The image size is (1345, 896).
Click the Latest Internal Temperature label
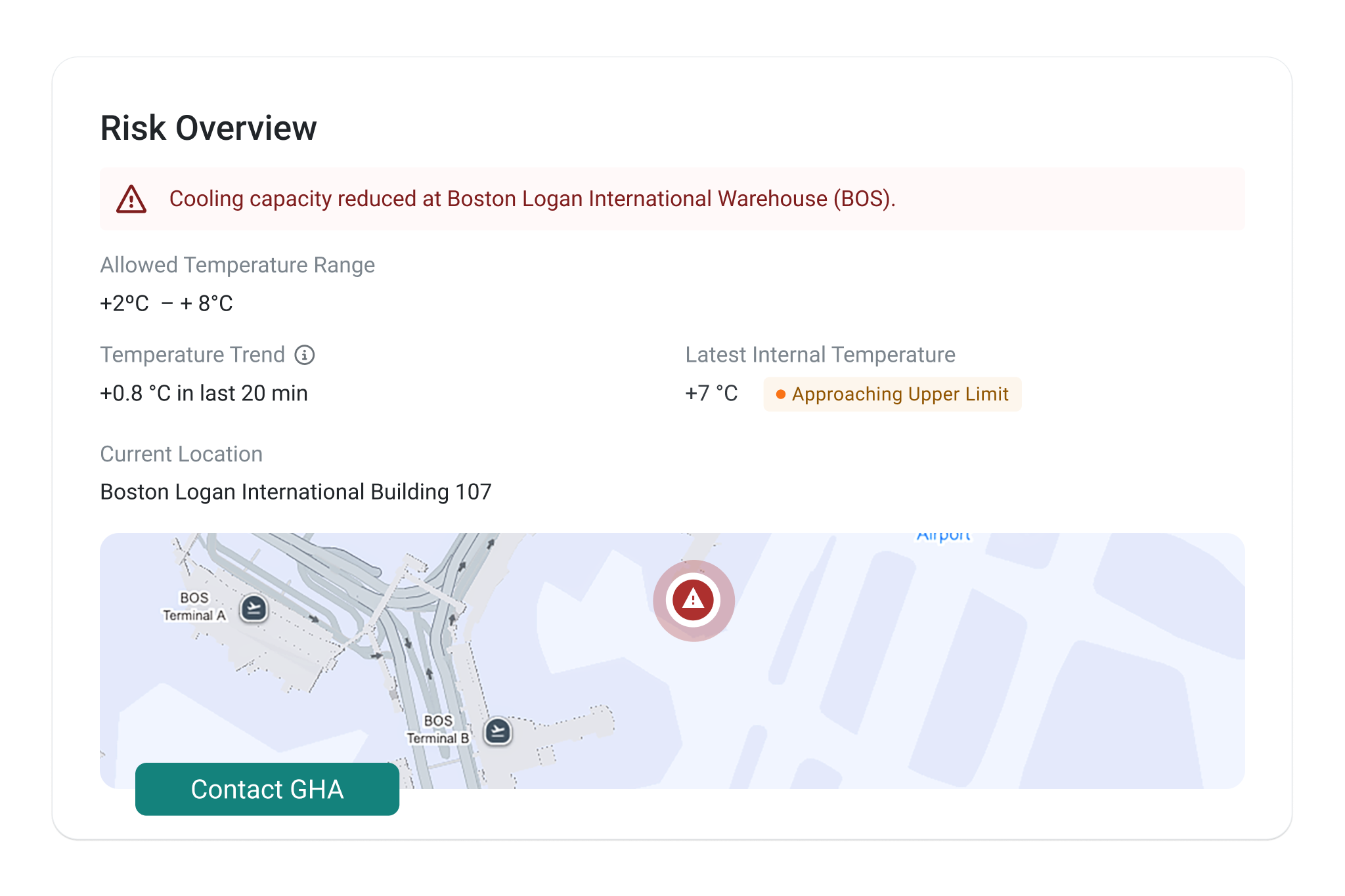click(820, 355)
